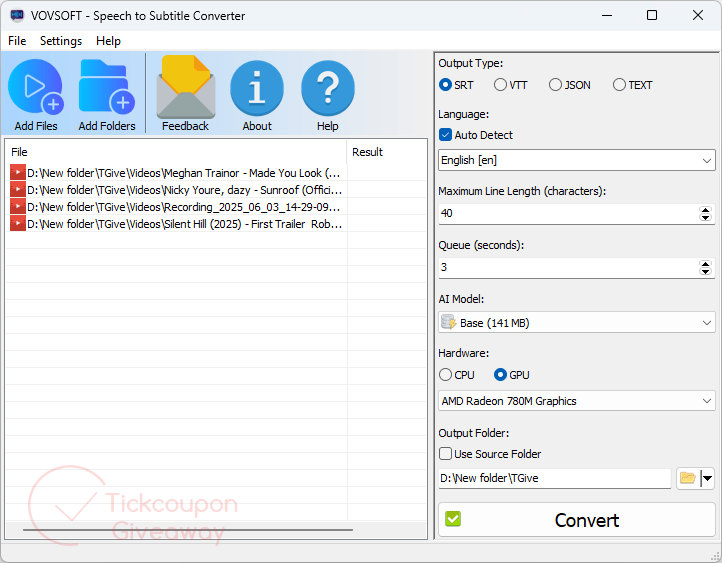This screenshot has height=563, width=722.
Task: Maximize the VOVSOFT window
Action: tap(652, 15)
